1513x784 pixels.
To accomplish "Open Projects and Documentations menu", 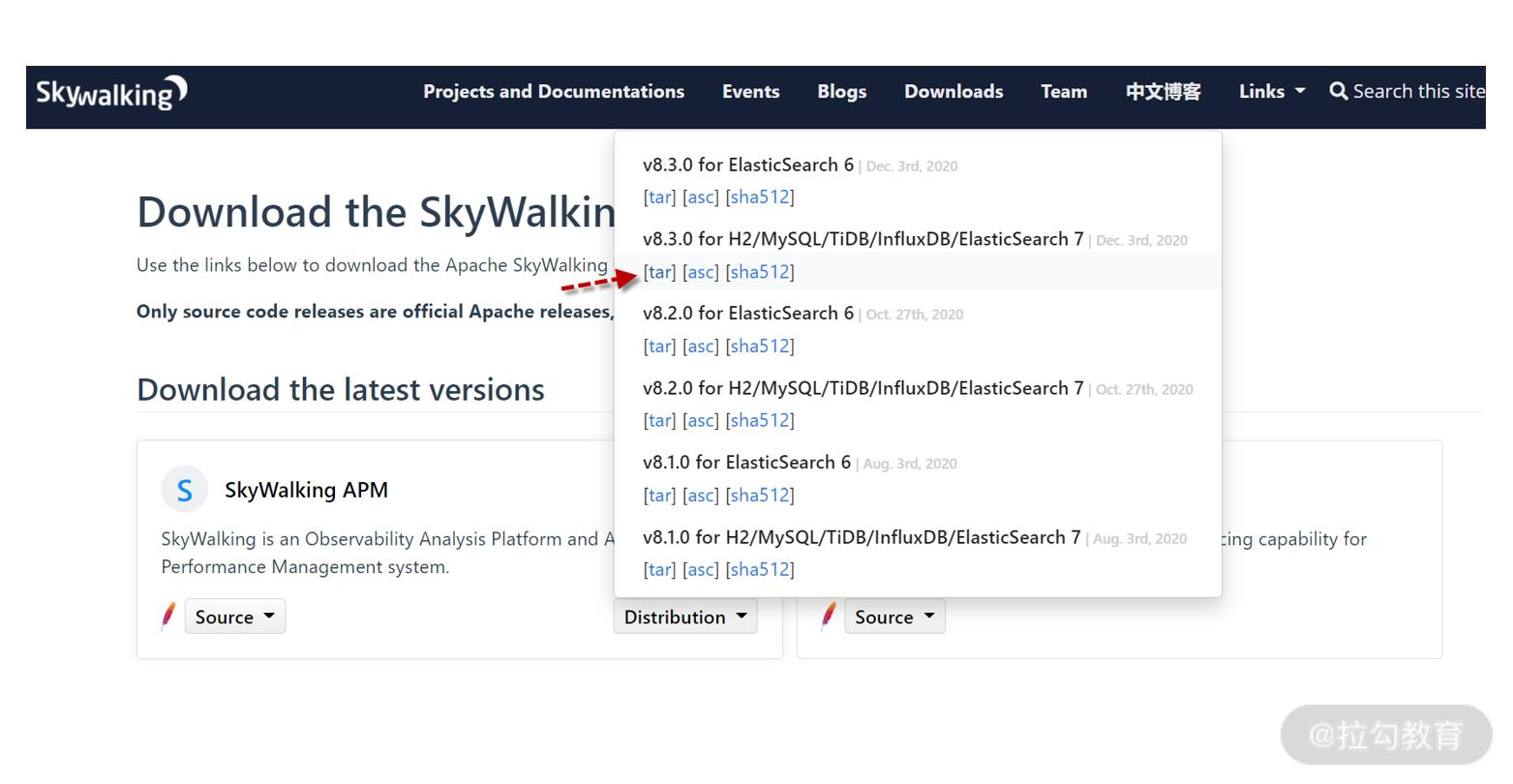I will (x=554, y=91).
